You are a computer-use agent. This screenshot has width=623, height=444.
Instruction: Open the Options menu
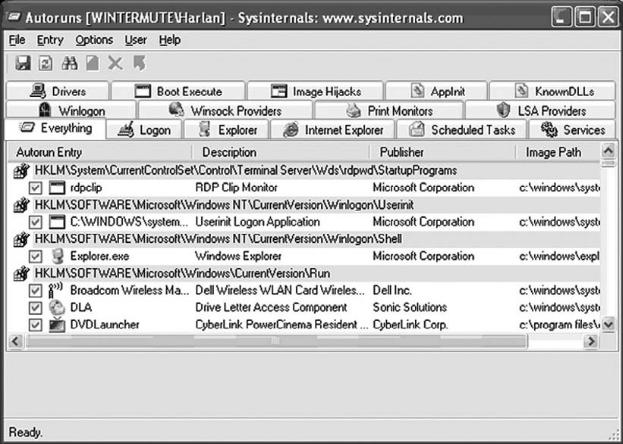(x=94, y=40)
